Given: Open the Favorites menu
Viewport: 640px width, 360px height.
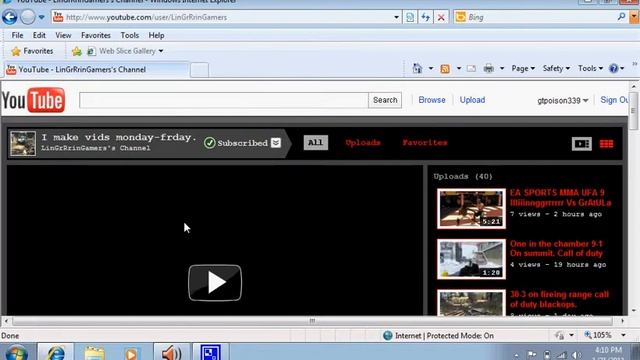Looking at the screenshot, I should tap(96, 36).
